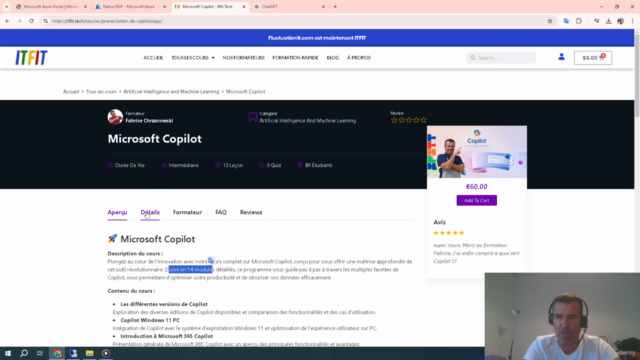640x360 pixels.
Task: Open the ACCUEIL menu item
Action: [x=153, y=58]
